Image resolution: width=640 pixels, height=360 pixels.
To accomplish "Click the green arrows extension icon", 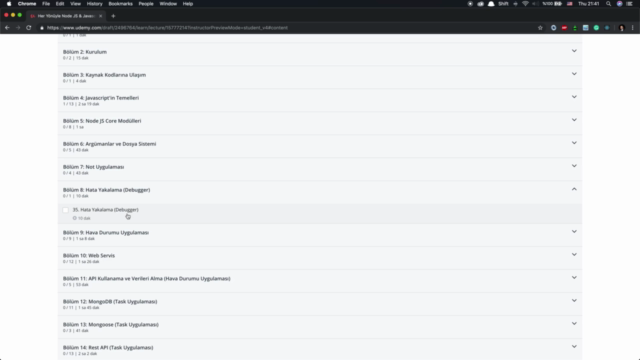I will click(x=575, y=28).
